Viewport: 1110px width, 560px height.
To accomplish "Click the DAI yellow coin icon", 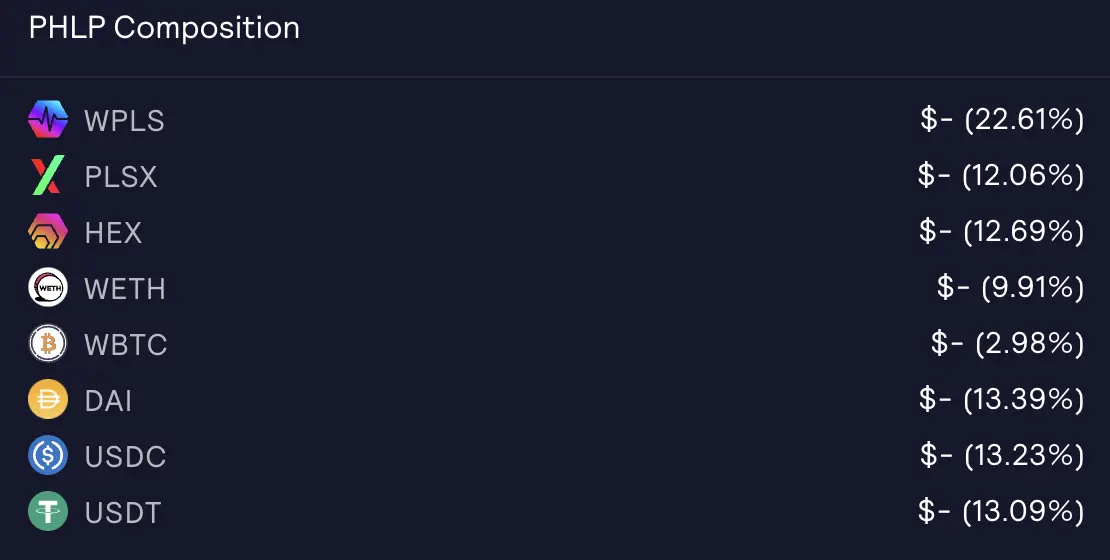I will click(x=48, y=399).
